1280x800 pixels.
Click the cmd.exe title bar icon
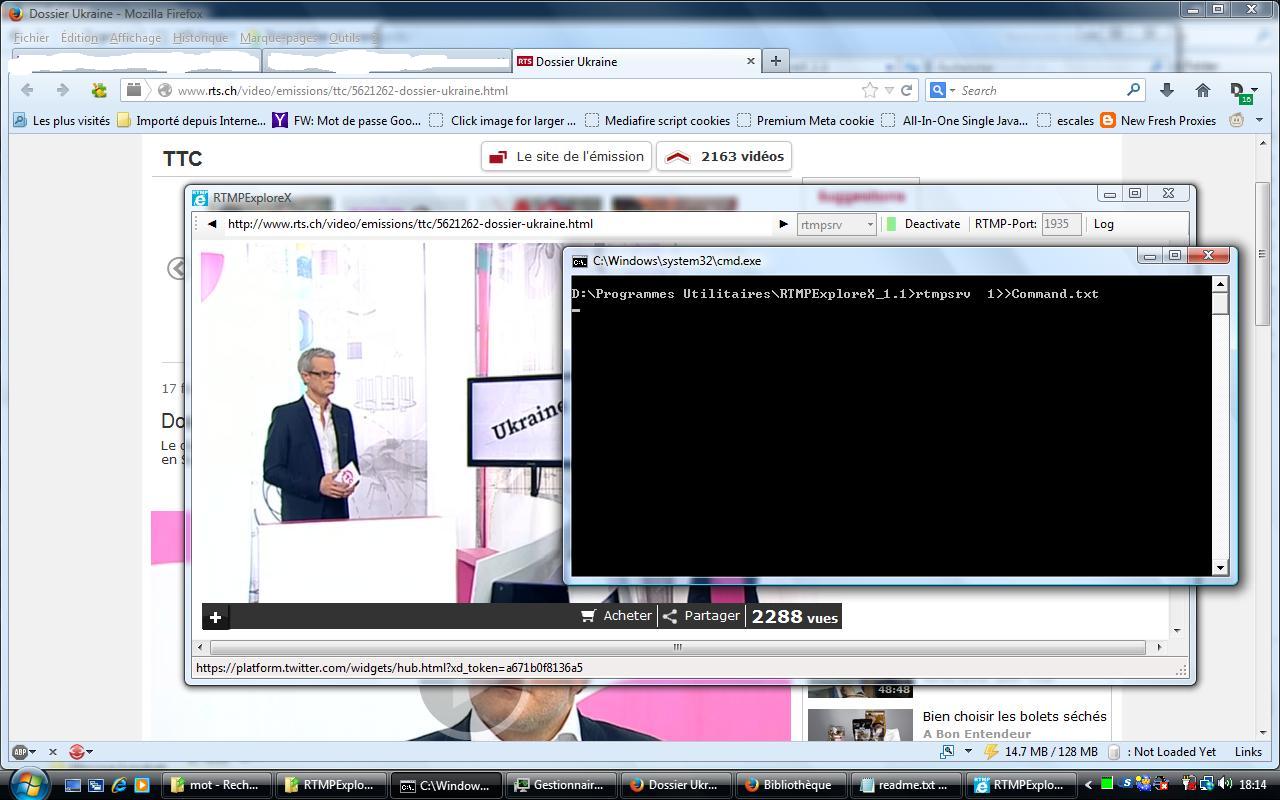pos(579,261)
